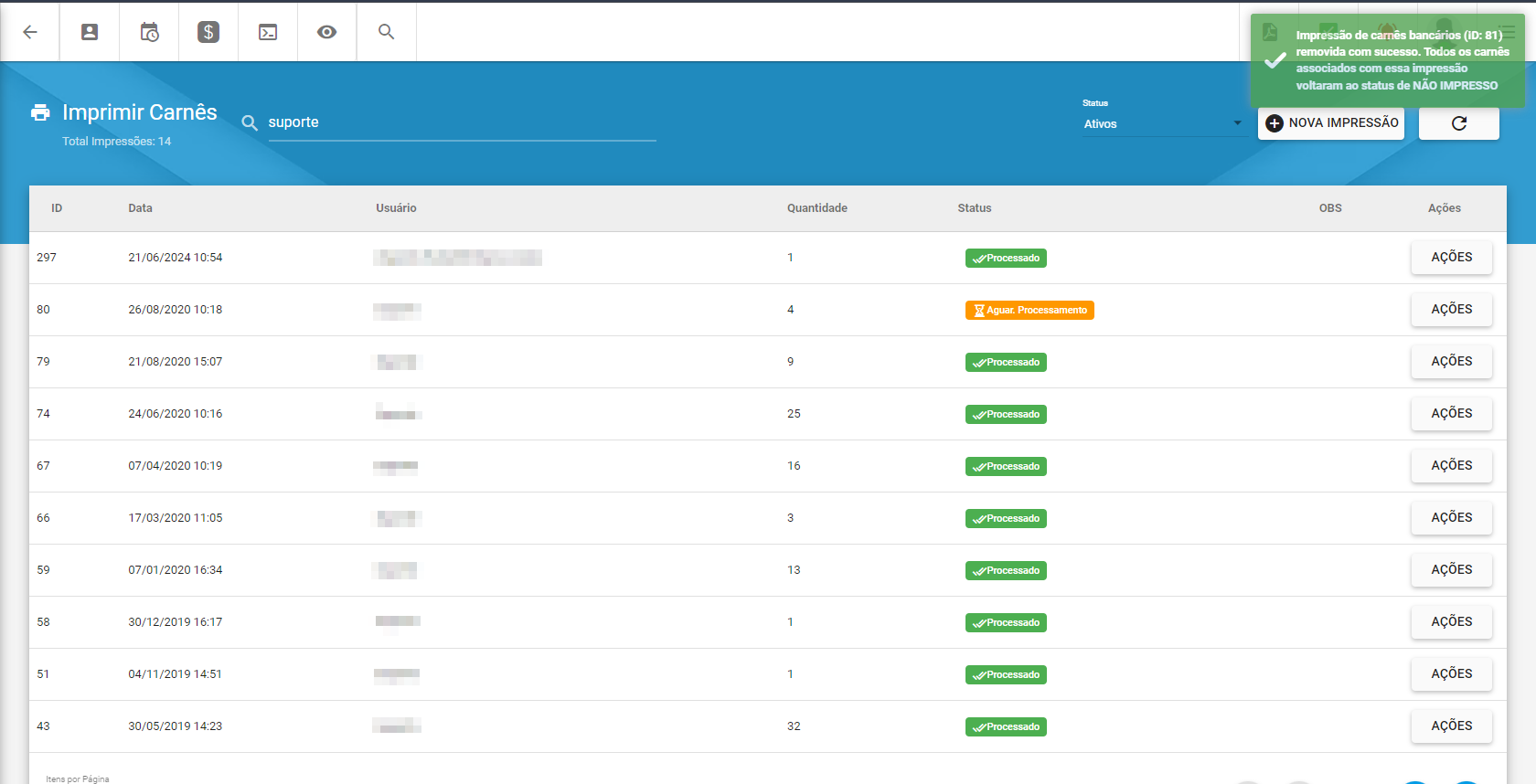
Task: Open AÇÕES for print ID 43
Action: point(1451,726)
